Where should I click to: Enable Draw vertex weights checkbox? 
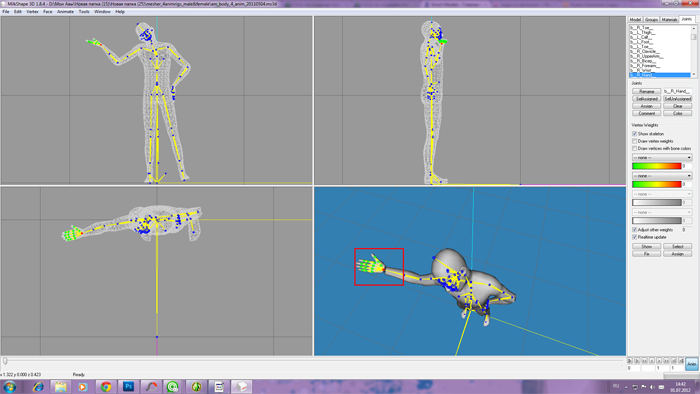coord(634,141)
